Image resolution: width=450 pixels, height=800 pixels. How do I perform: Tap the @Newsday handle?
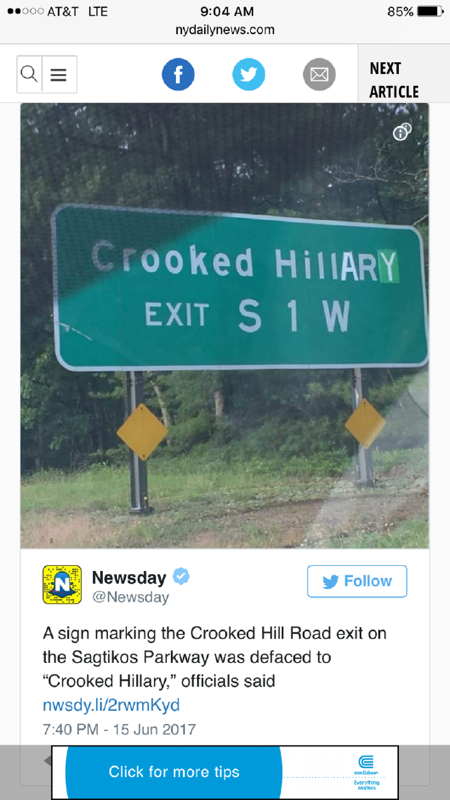coord(130,597)
